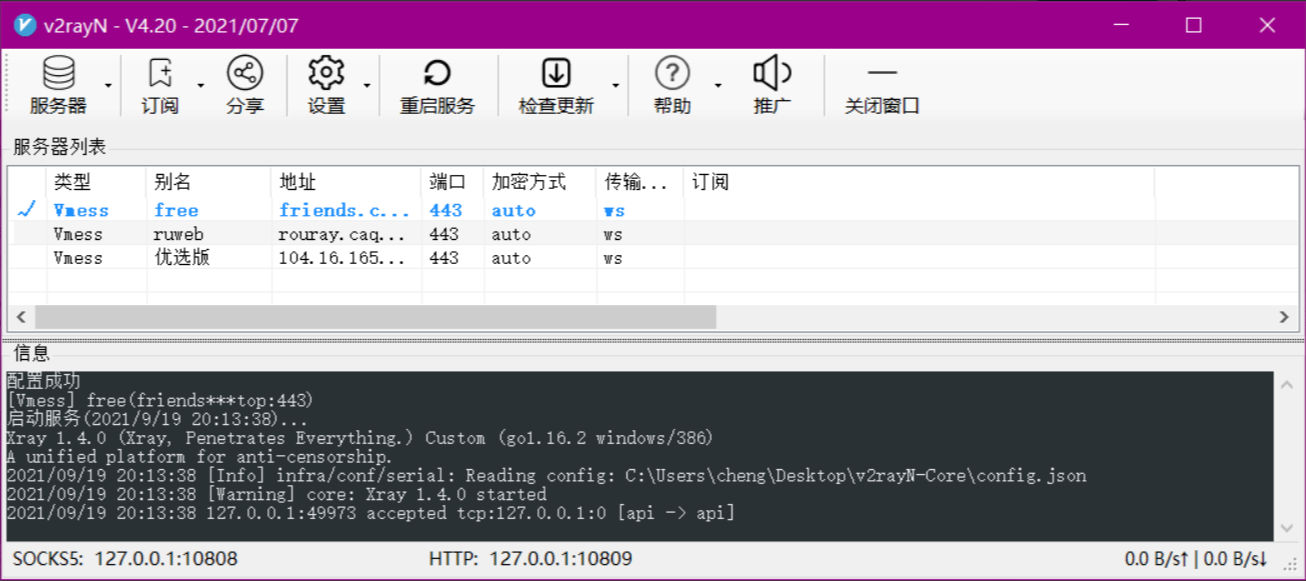Image resolution: width=1306 pixels, height=581 pixels.
Task: Sort by the 地址 column header
Action: click(346, 182)
